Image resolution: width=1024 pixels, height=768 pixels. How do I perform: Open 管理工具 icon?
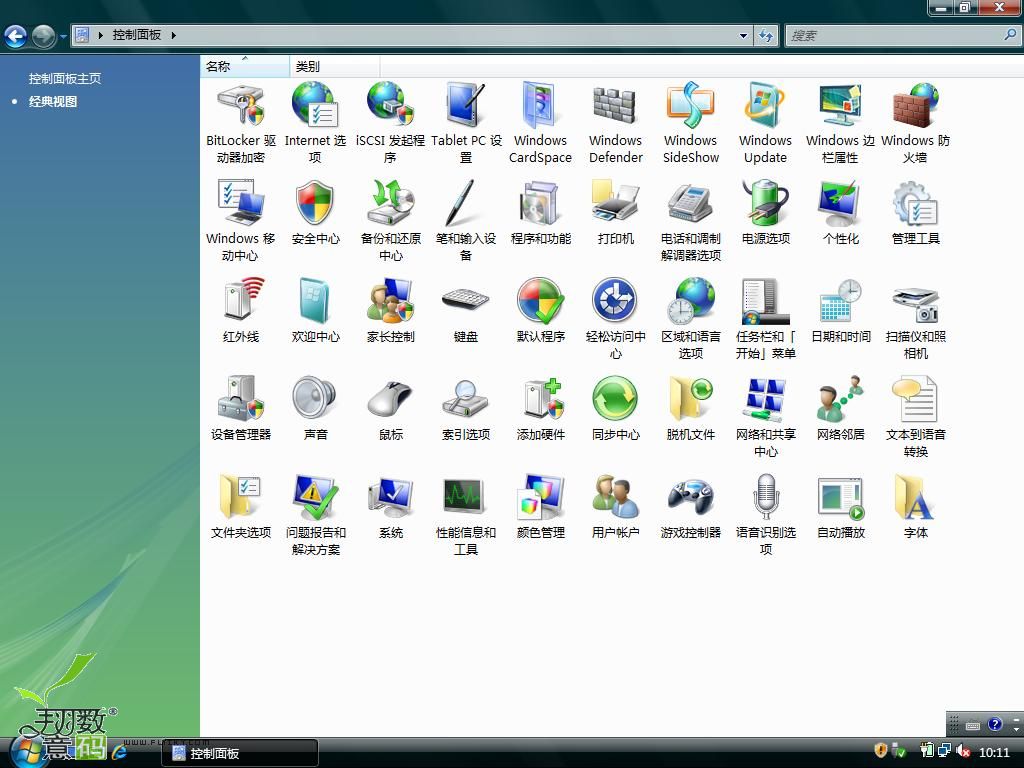[916, 202]
